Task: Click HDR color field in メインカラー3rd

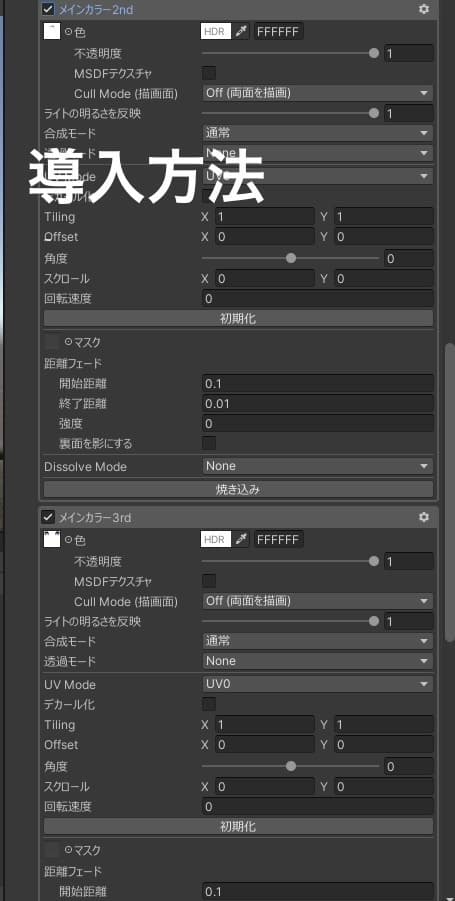Action: [x=216, y=539]
